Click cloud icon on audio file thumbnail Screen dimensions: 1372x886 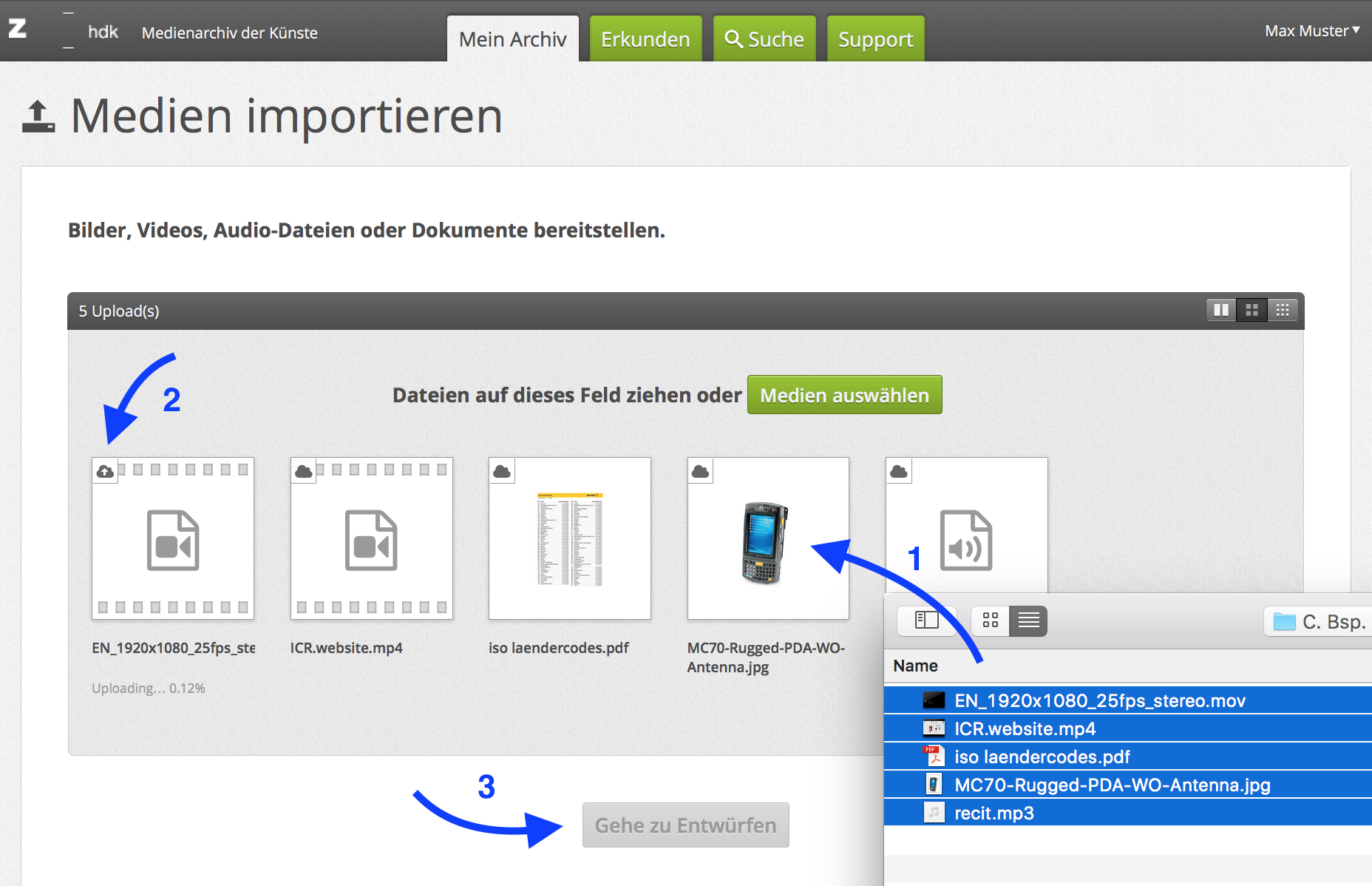pos(899,471)
